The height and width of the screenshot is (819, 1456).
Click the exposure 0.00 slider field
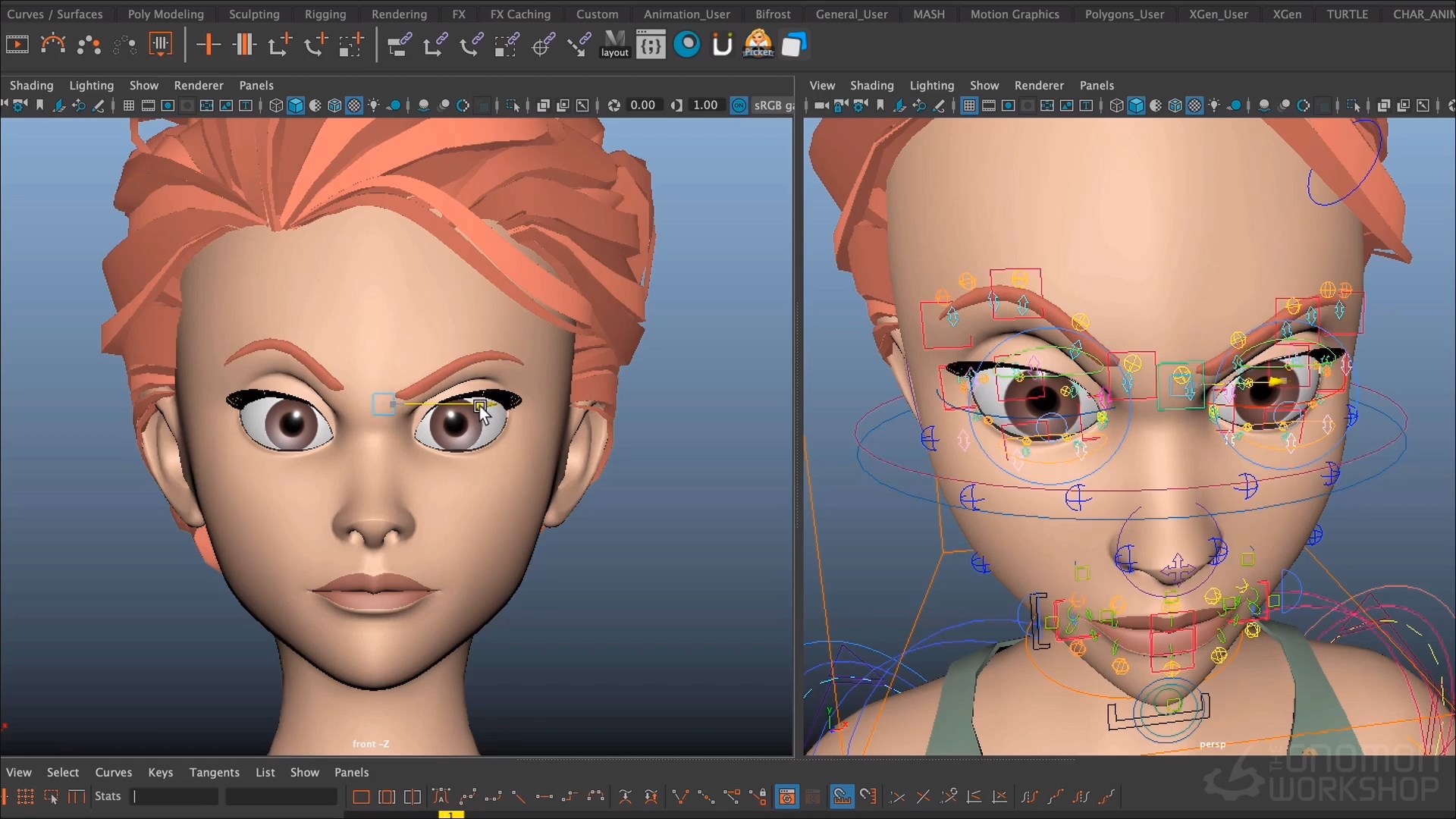coord(645,105)
